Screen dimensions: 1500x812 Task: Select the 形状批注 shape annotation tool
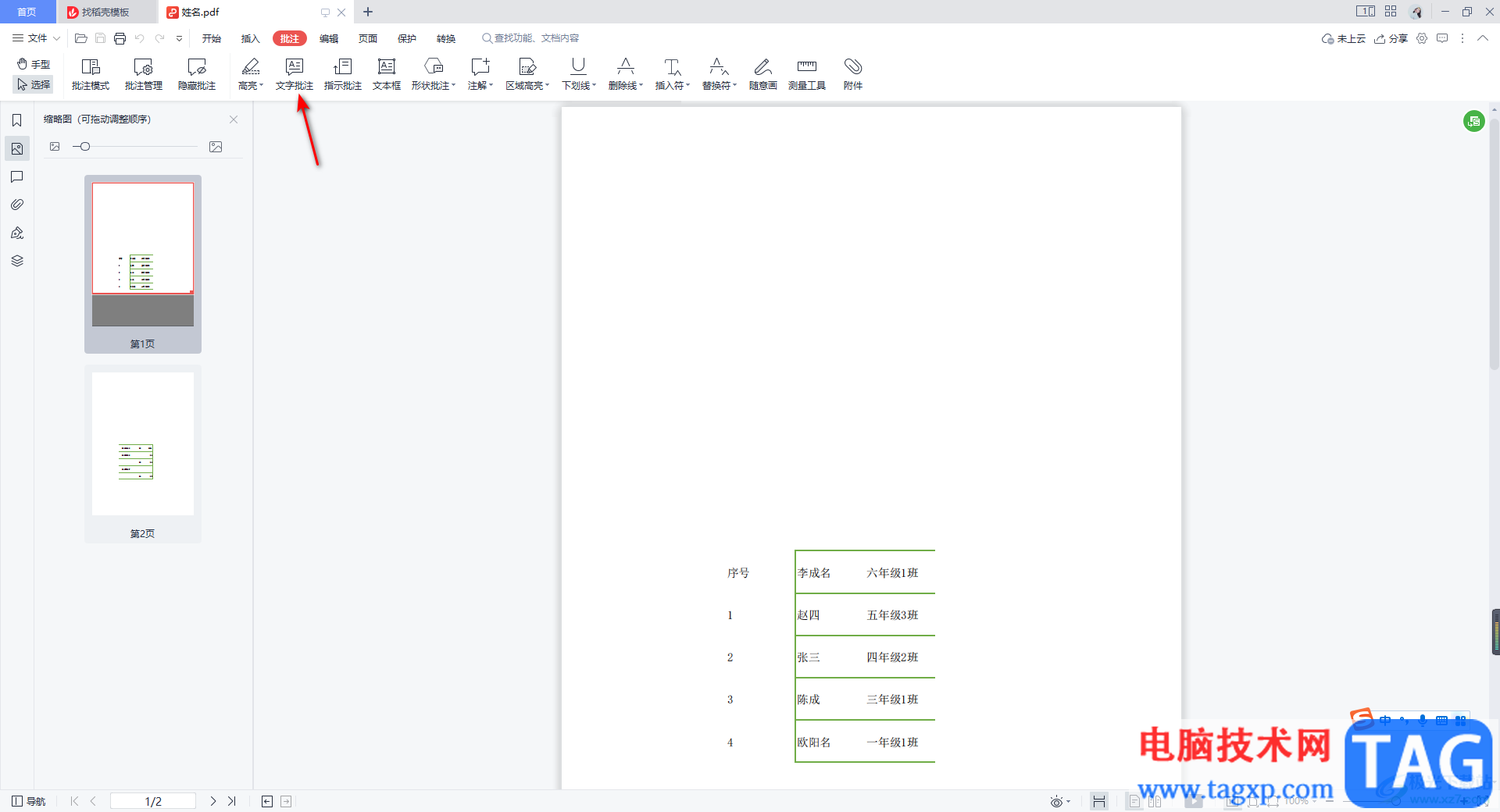coord(431,75)
